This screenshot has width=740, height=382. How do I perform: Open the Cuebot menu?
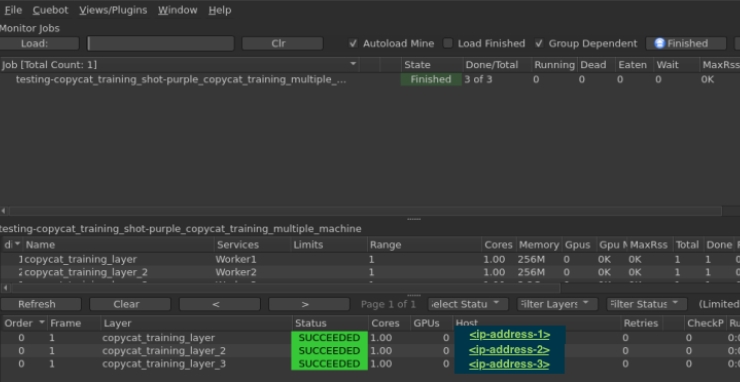tap(50, 10)
